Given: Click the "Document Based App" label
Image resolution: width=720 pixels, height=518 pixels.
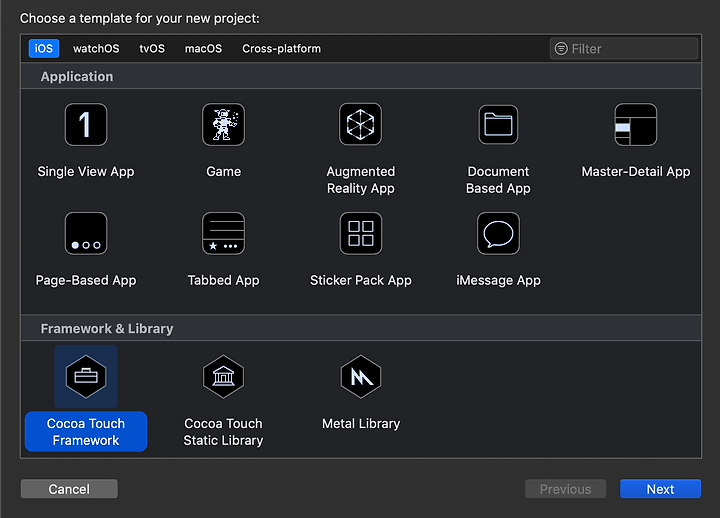Looking at the screenshot, I should 498,180.
